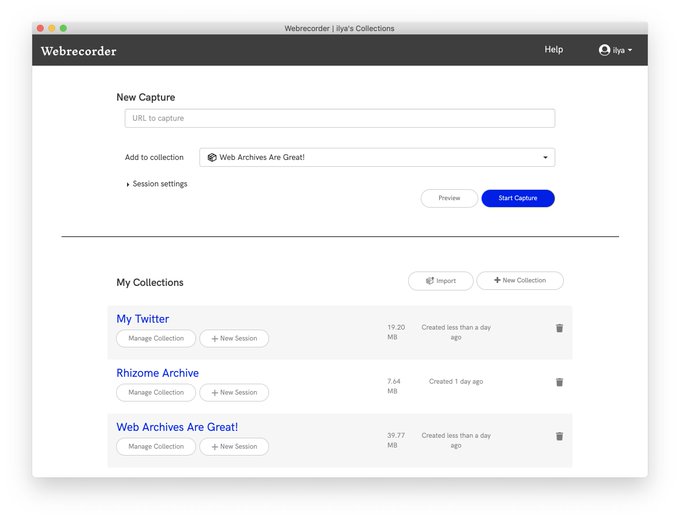680x520 pixels.
Task: Click the Preview button
Action: (449, 198)
